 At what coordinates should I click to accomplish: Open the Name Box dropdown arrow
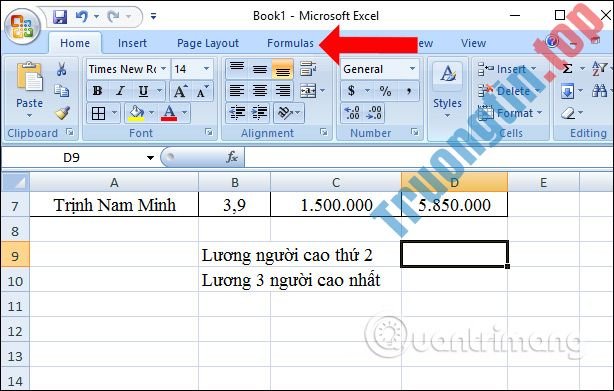pos(150,158)
